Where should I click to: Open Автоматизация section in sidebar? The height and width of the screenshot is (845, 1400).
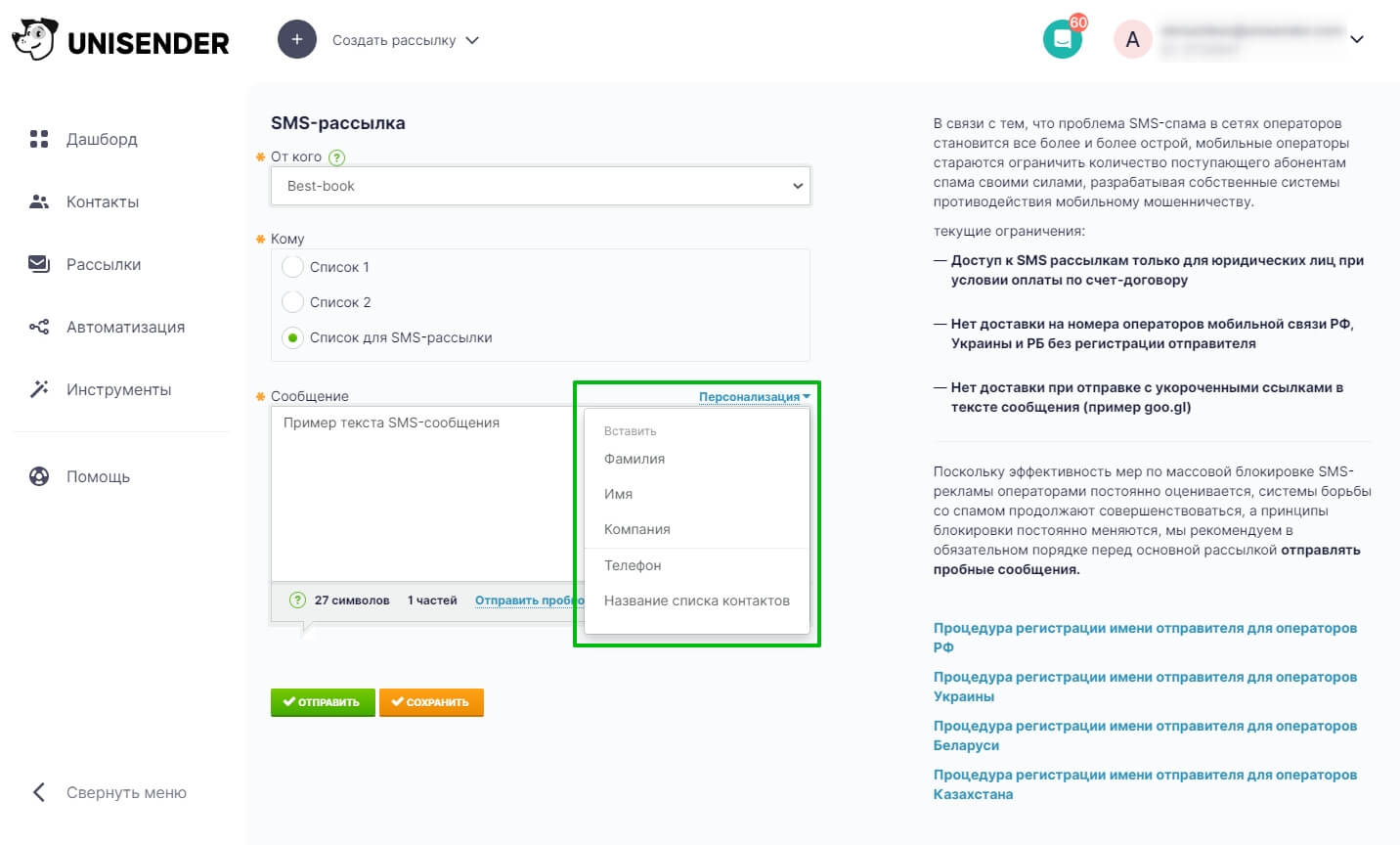click(125, 327)
